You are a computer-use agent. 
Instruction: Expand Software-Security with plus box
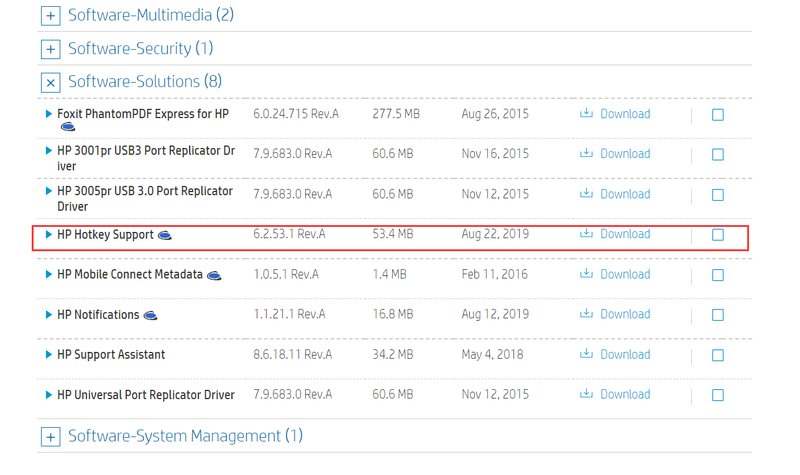[x=51, y=49]
